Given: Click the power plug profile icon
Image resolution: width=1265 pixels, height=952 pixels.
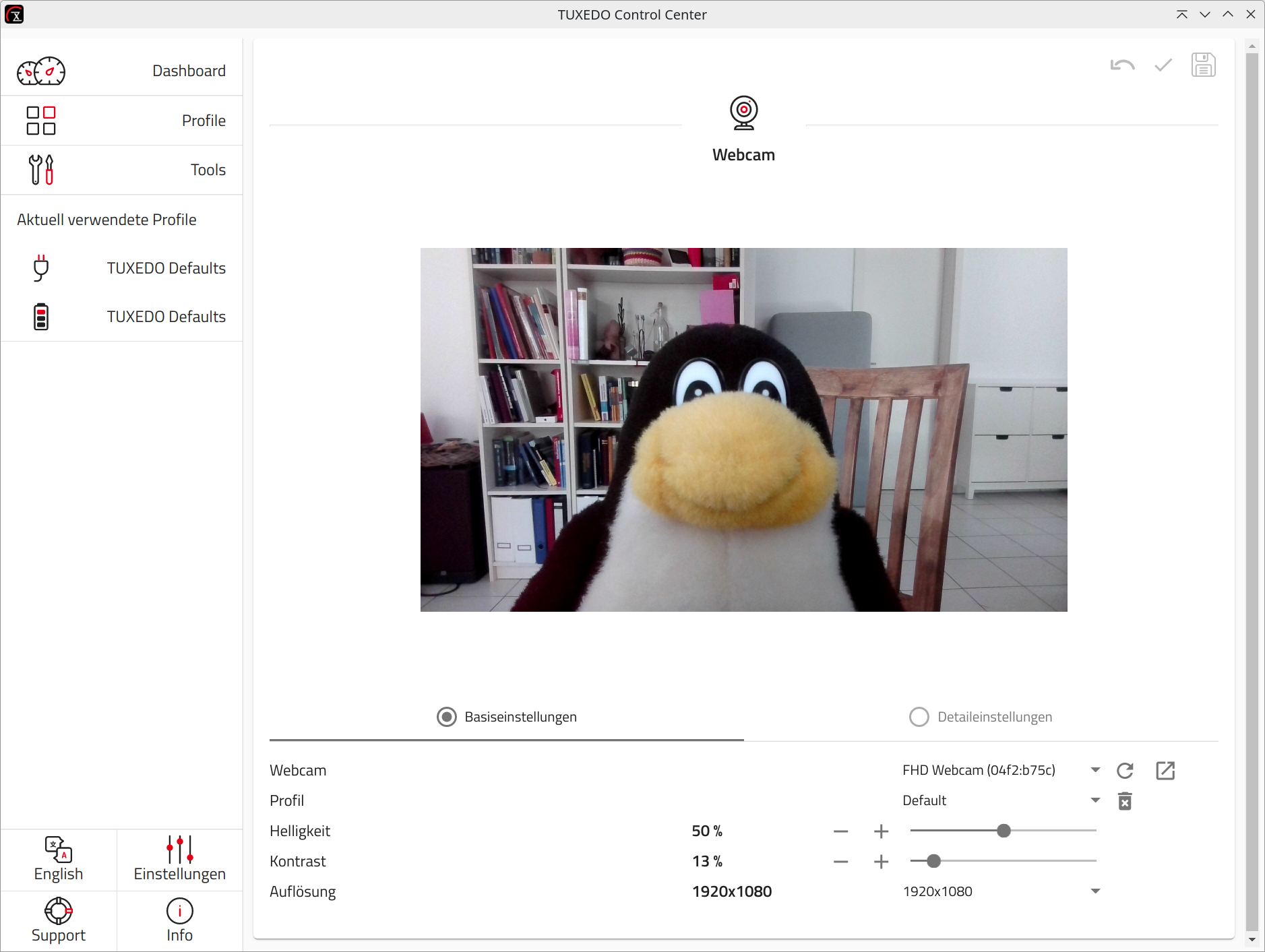Looking at the screenshot, I should tap(41, 268).
